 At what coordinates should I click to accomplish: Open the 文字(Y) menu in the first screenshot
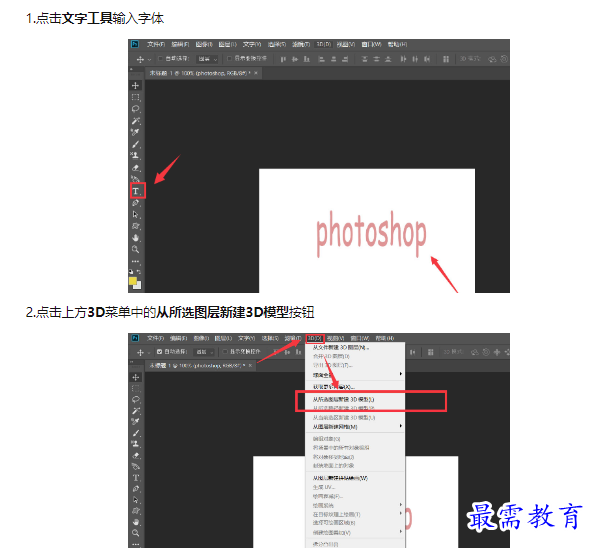(252, 44)
